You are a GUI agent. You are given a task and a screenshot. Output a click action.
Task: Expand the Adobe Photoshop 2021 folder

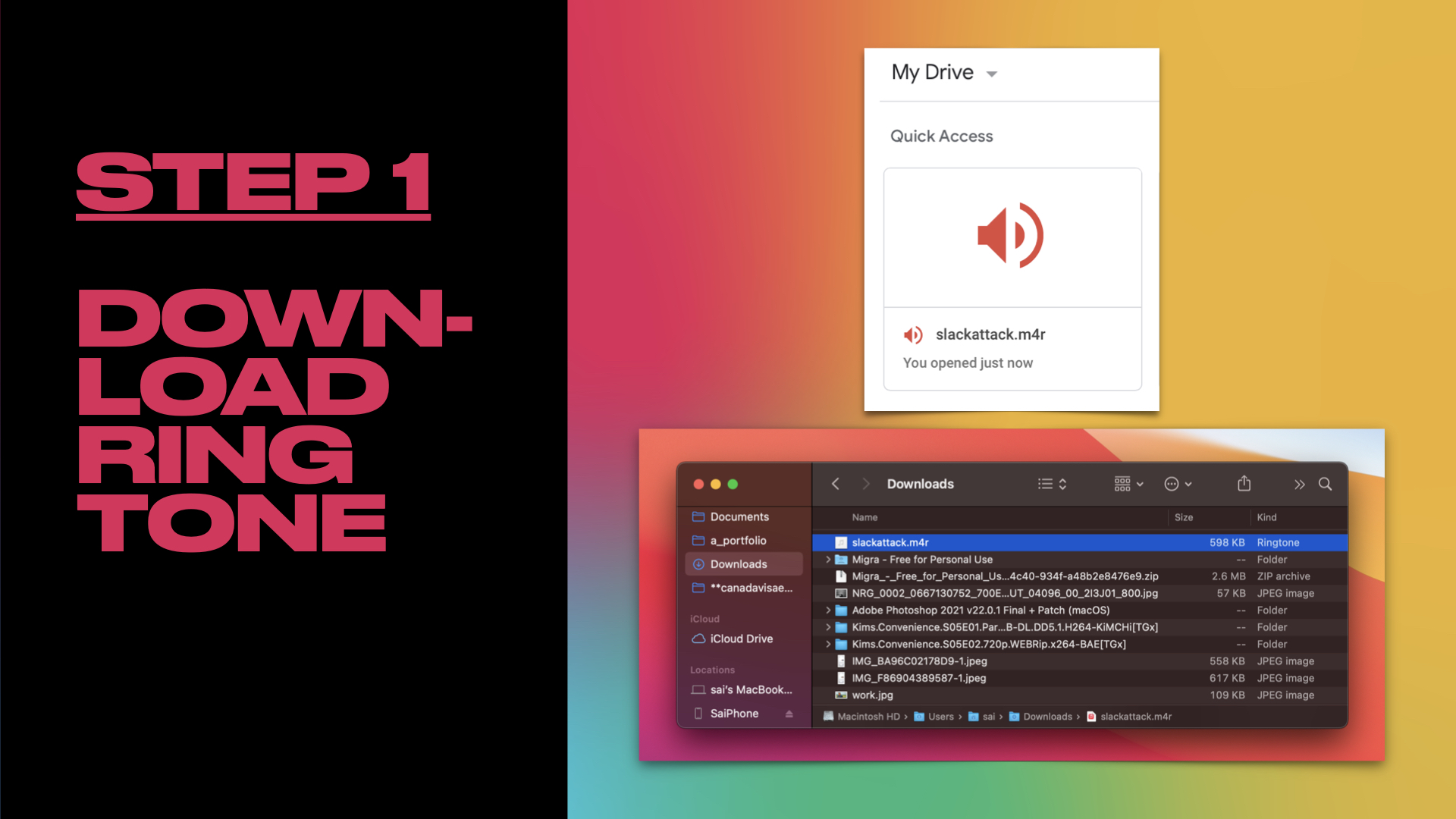coord(828,610)
